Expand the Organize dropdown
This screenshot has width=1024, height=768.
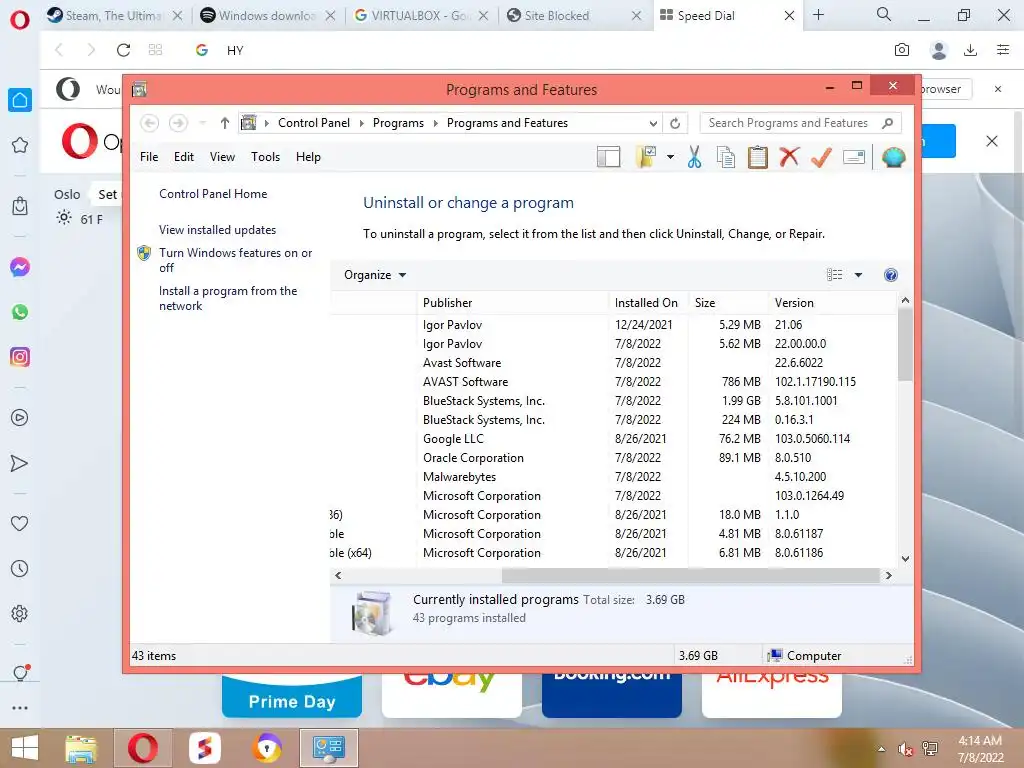point(375,275)
